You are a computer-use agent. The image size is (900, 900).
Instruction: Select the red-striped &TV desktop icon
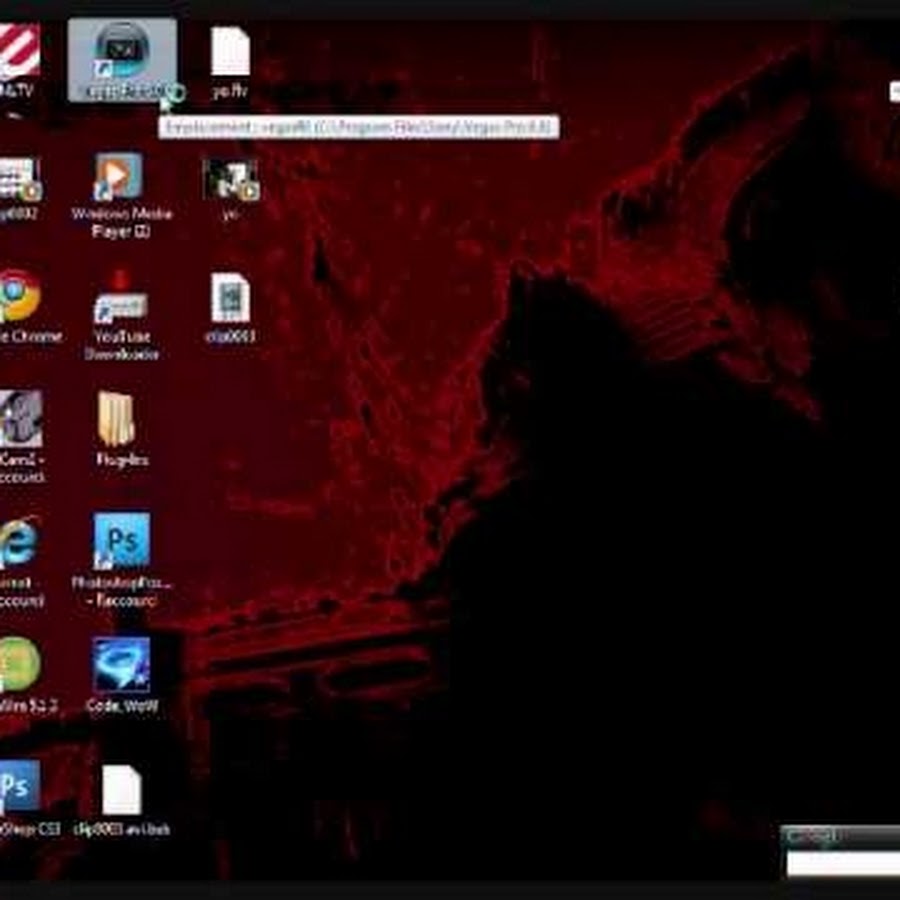coord(20,51)
